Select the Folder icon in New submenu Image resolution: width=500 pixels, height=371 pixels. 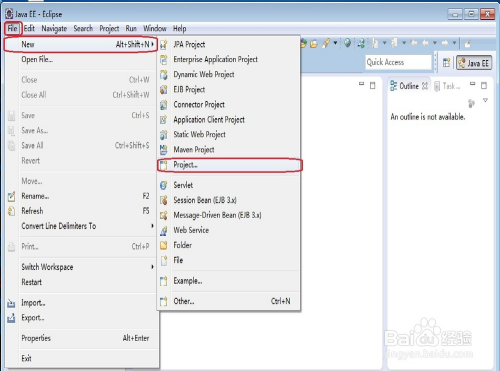[163, 245]
